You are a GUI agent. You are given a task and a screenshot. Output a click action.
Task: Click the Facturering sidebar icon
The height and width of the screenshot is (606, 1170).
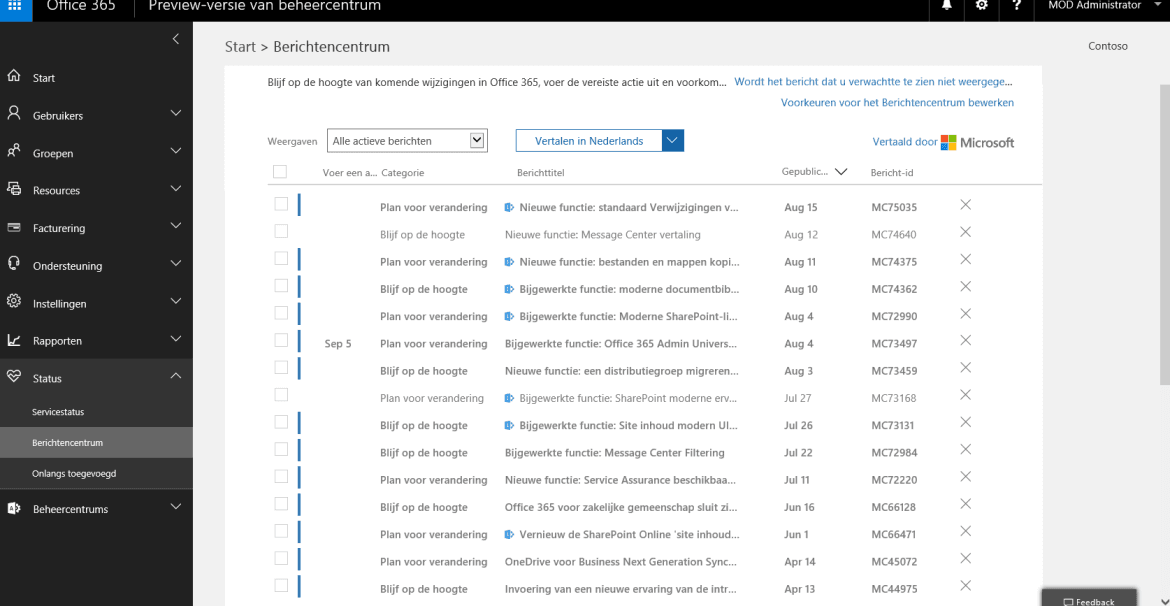pos(13,227)
